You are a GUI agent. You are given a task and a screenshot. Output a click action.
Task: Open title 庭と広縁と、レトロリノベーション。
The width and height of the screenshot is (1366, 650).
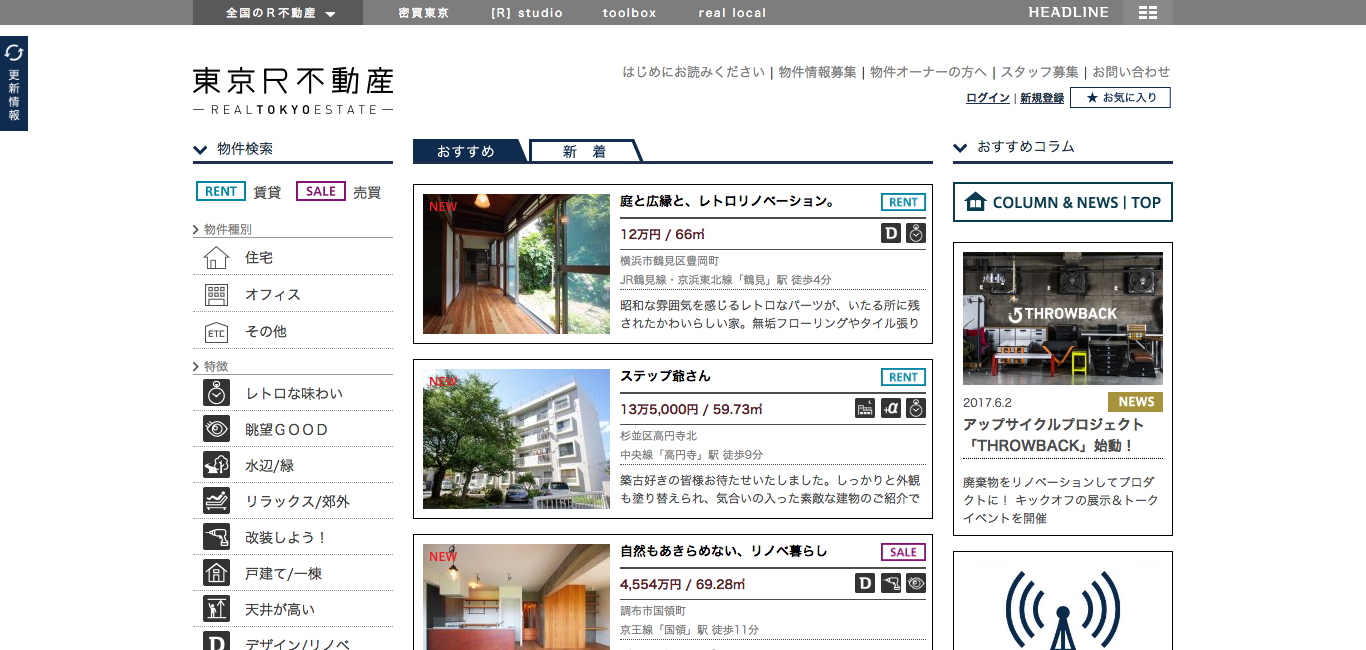[727, 201]
